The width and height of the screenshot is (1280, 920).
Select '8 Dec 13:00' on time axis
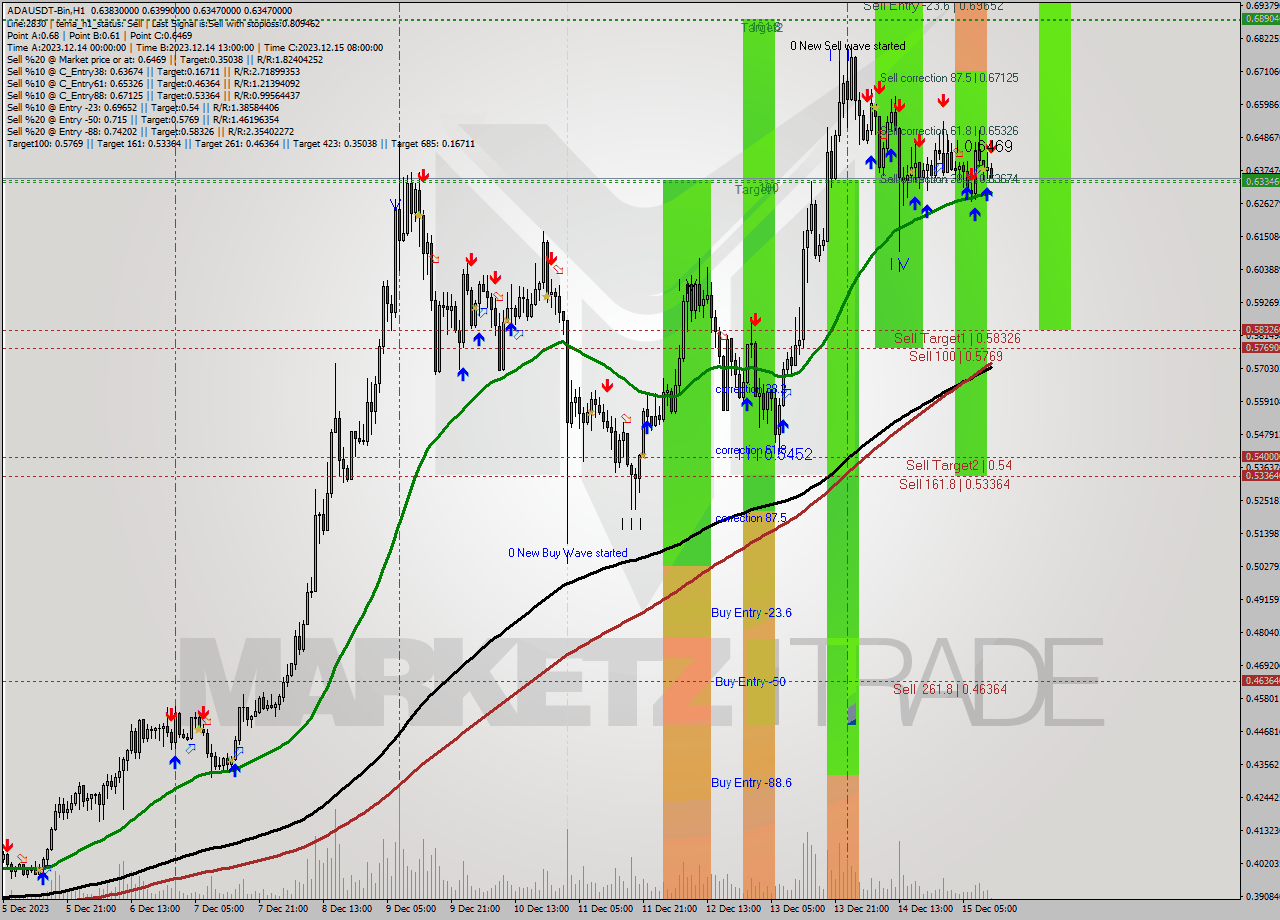347,909
